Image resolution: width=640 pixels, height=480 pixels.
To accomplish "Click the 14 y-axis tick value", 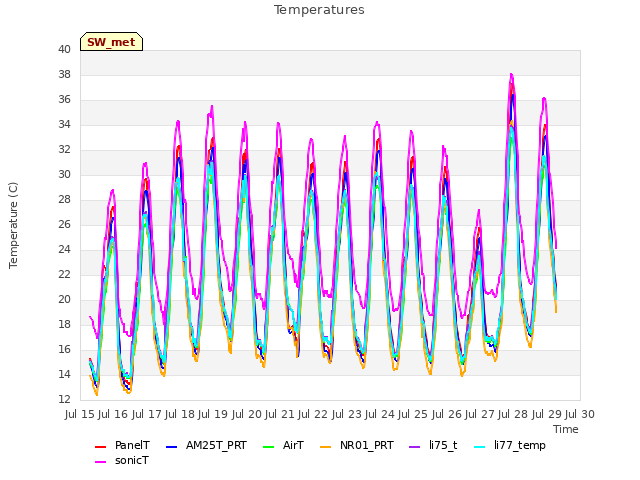I will point(64,374).
